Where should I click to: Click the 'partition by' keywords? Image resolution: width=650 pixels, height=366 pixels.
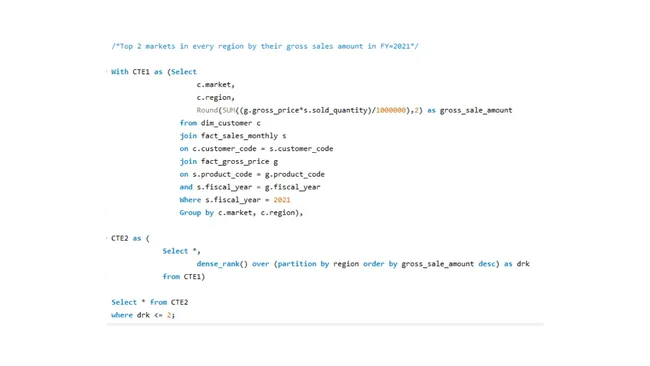(x=303, y=264)
